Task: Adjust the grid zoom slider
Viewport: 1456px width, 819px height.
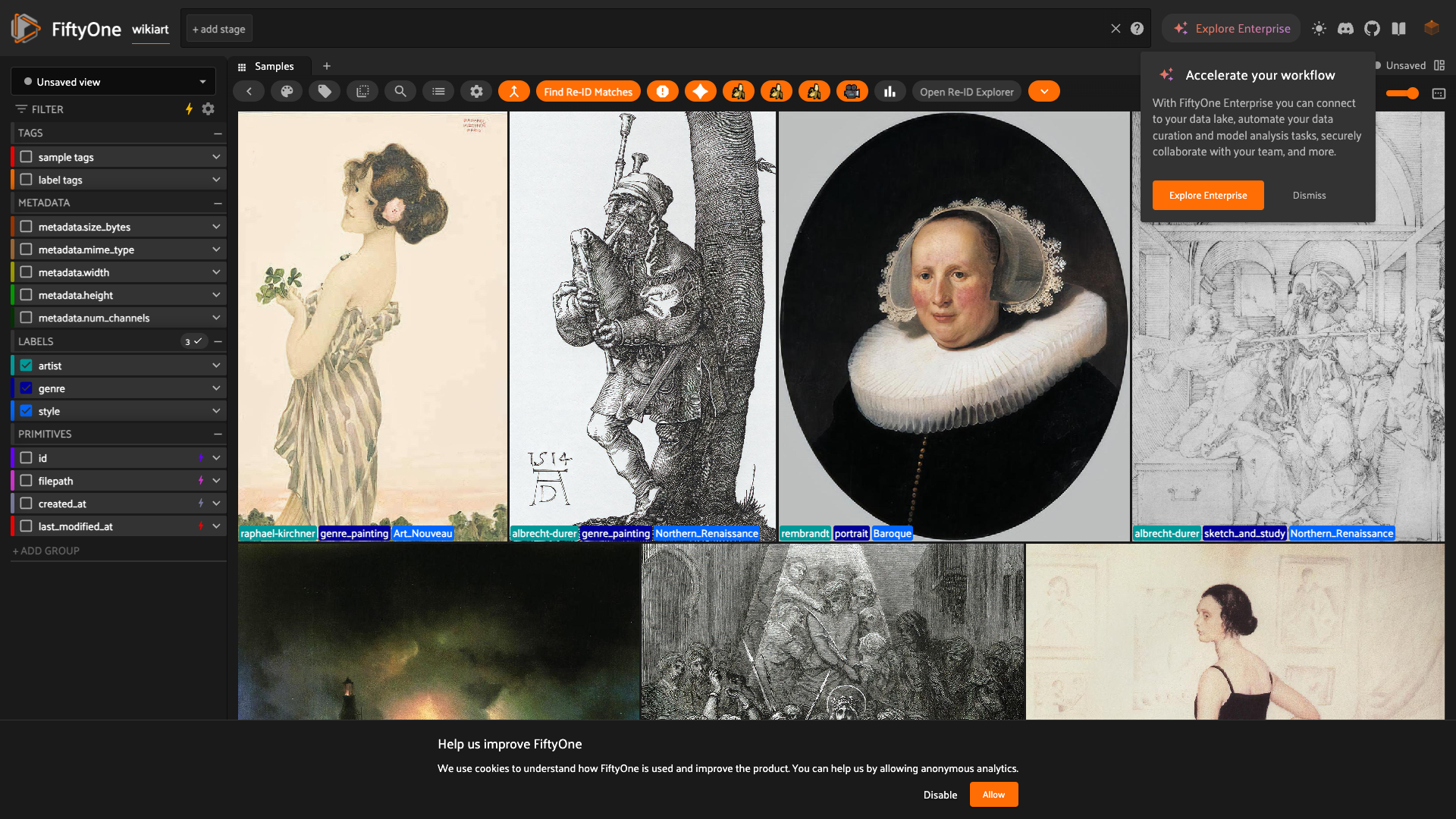Action: 1402,93
